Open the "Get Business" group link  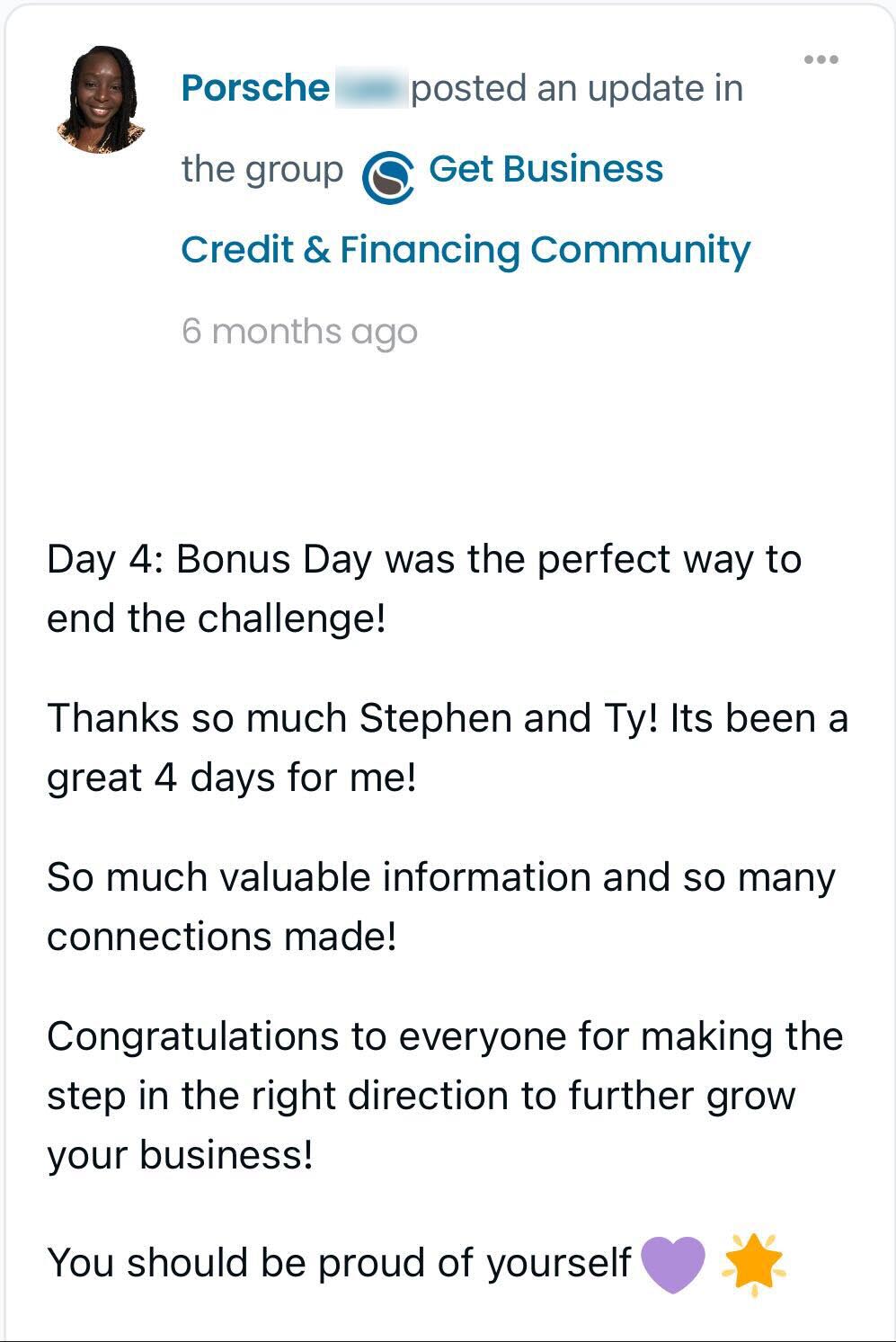[x=546, y=169]
